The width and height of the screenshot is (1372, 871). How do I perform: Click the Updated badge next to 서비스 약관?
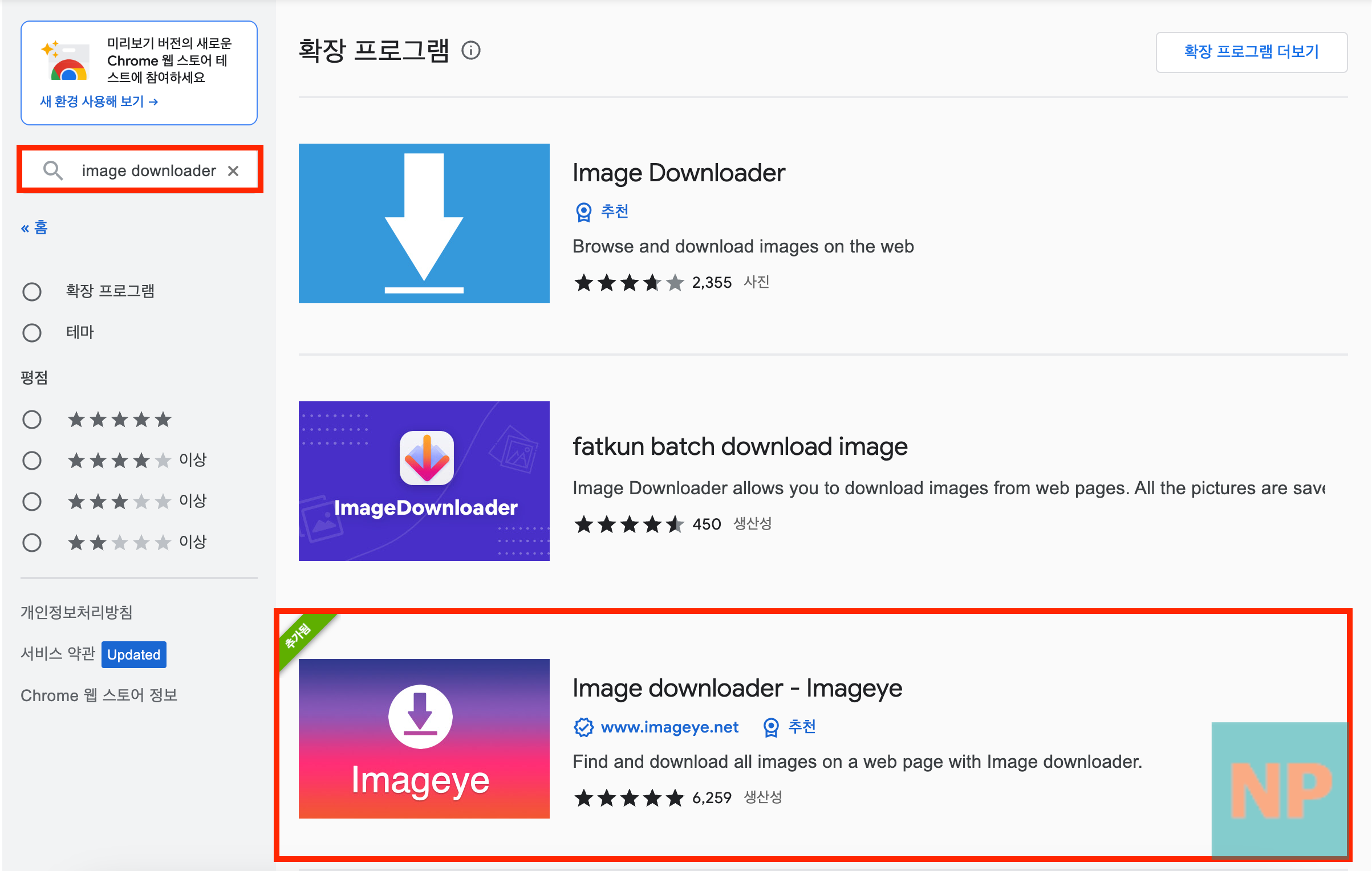point(133,654)
